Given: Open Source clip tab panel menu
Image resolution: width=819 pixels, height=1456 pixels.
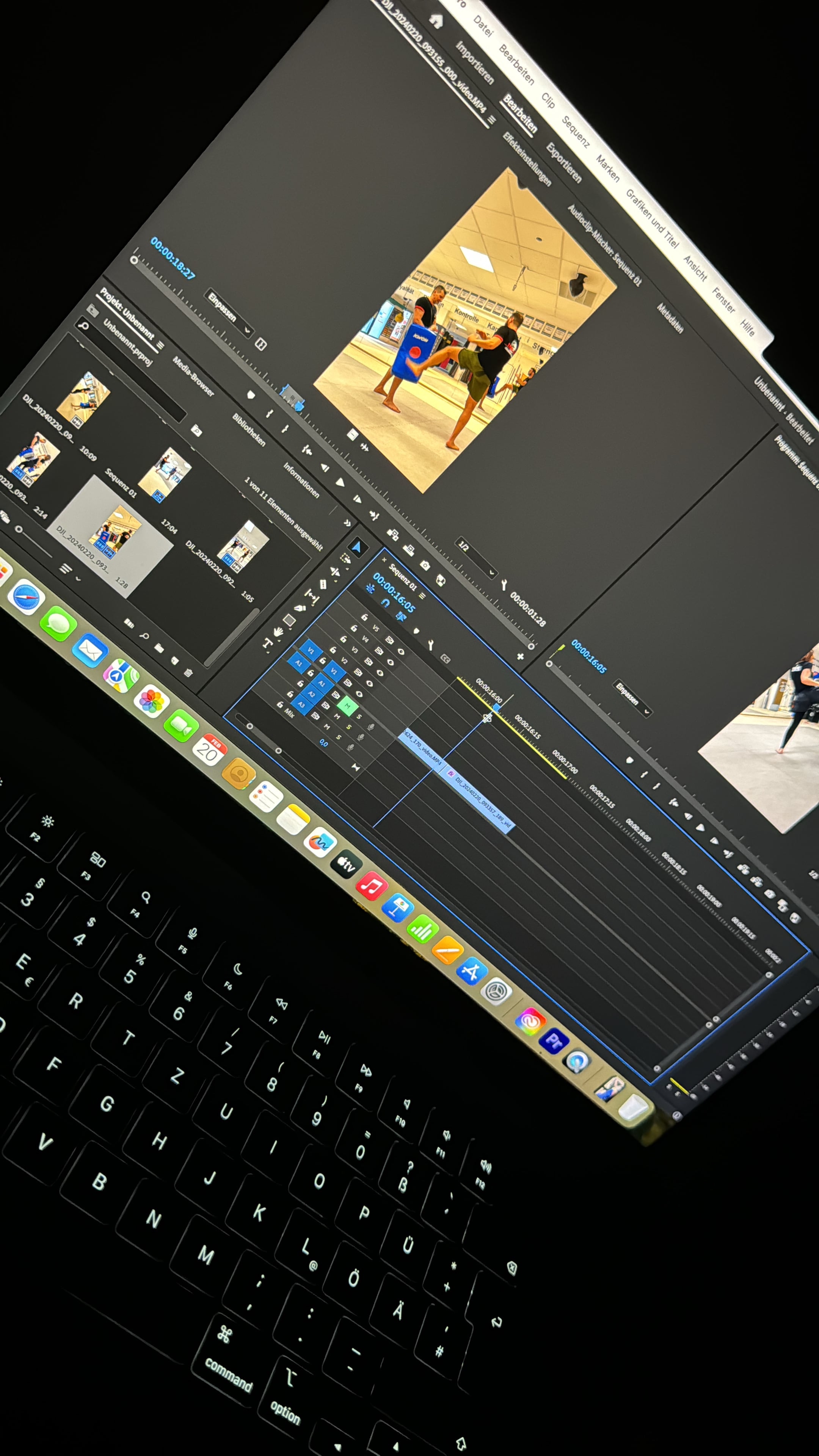Looking at the screenshot, I should pyautogui.click(x=491, y=120).
